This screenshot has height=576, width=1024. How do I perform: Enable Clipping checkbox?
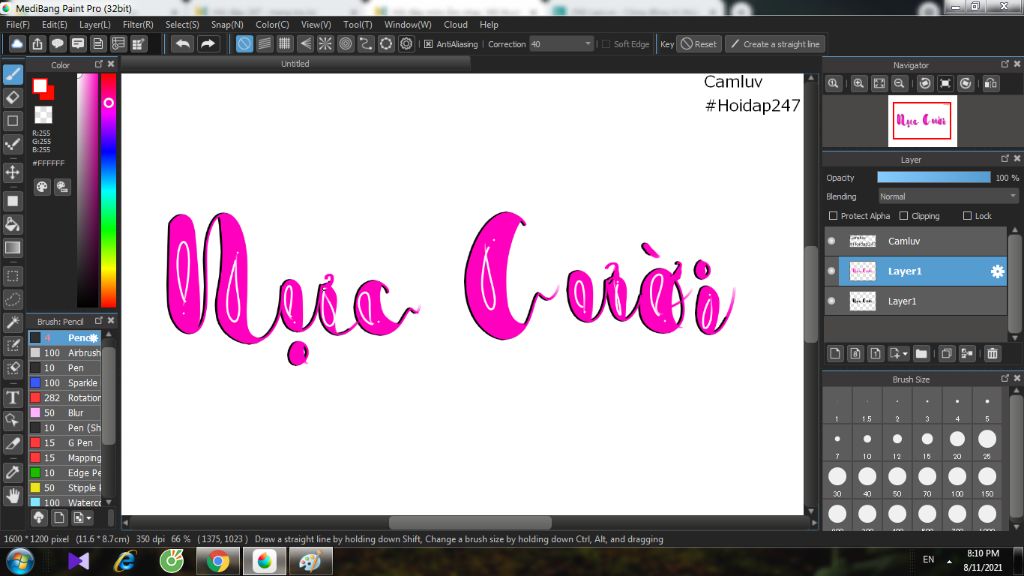(x=904, y=216)
